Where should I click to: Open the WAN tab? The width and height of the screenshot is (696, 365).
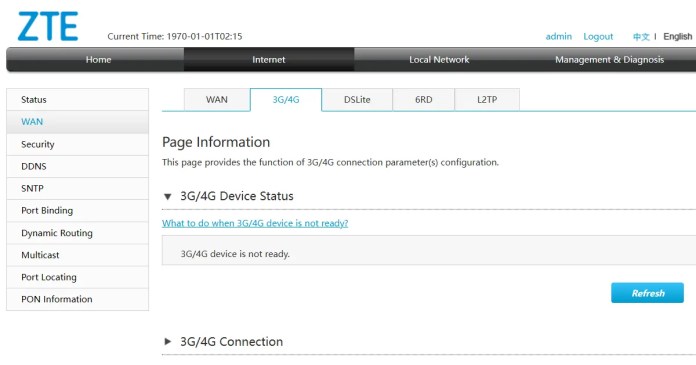217,99
